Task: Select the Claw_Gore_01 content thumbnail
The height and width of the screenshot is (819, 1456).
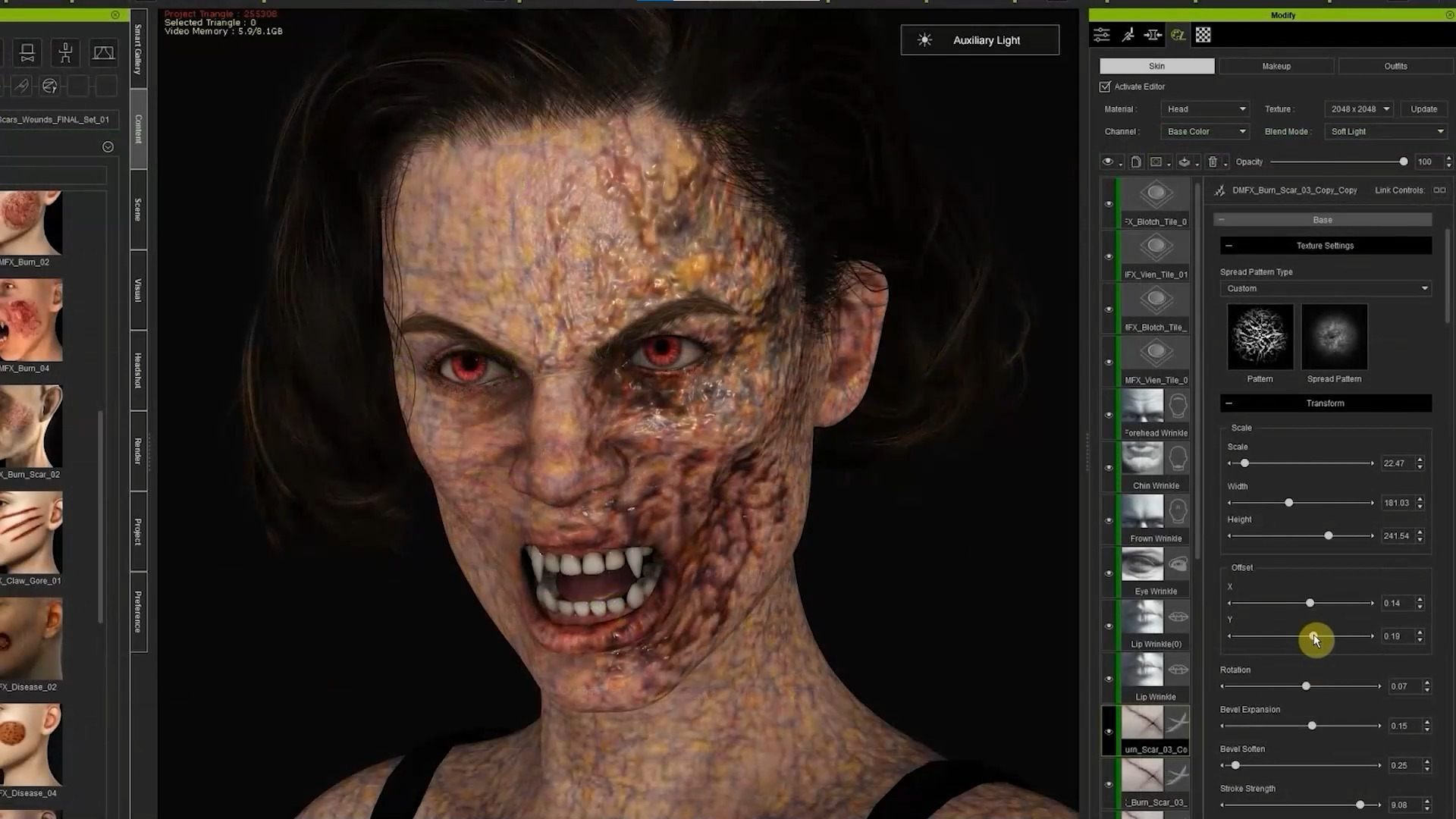Action: pyautogui.click(x=30, y=532)
